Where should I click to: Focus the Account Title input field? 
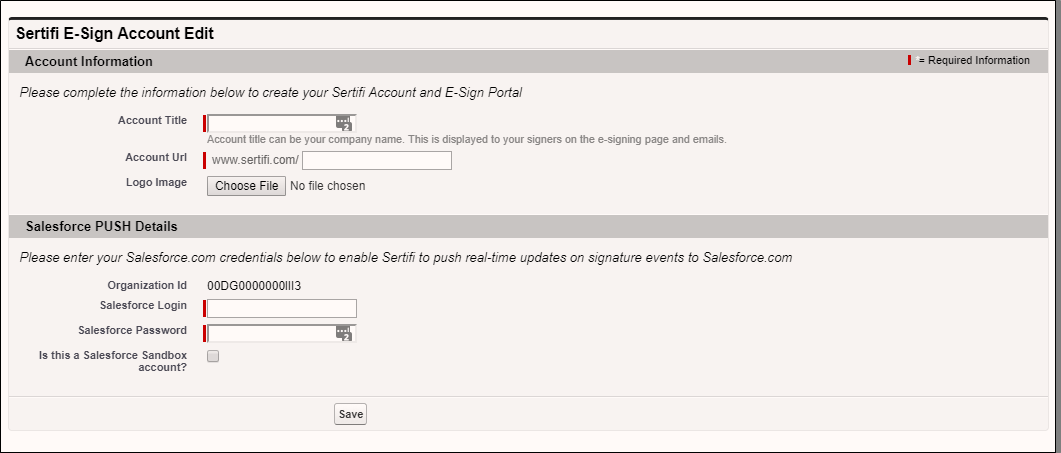tap(281, 123)
